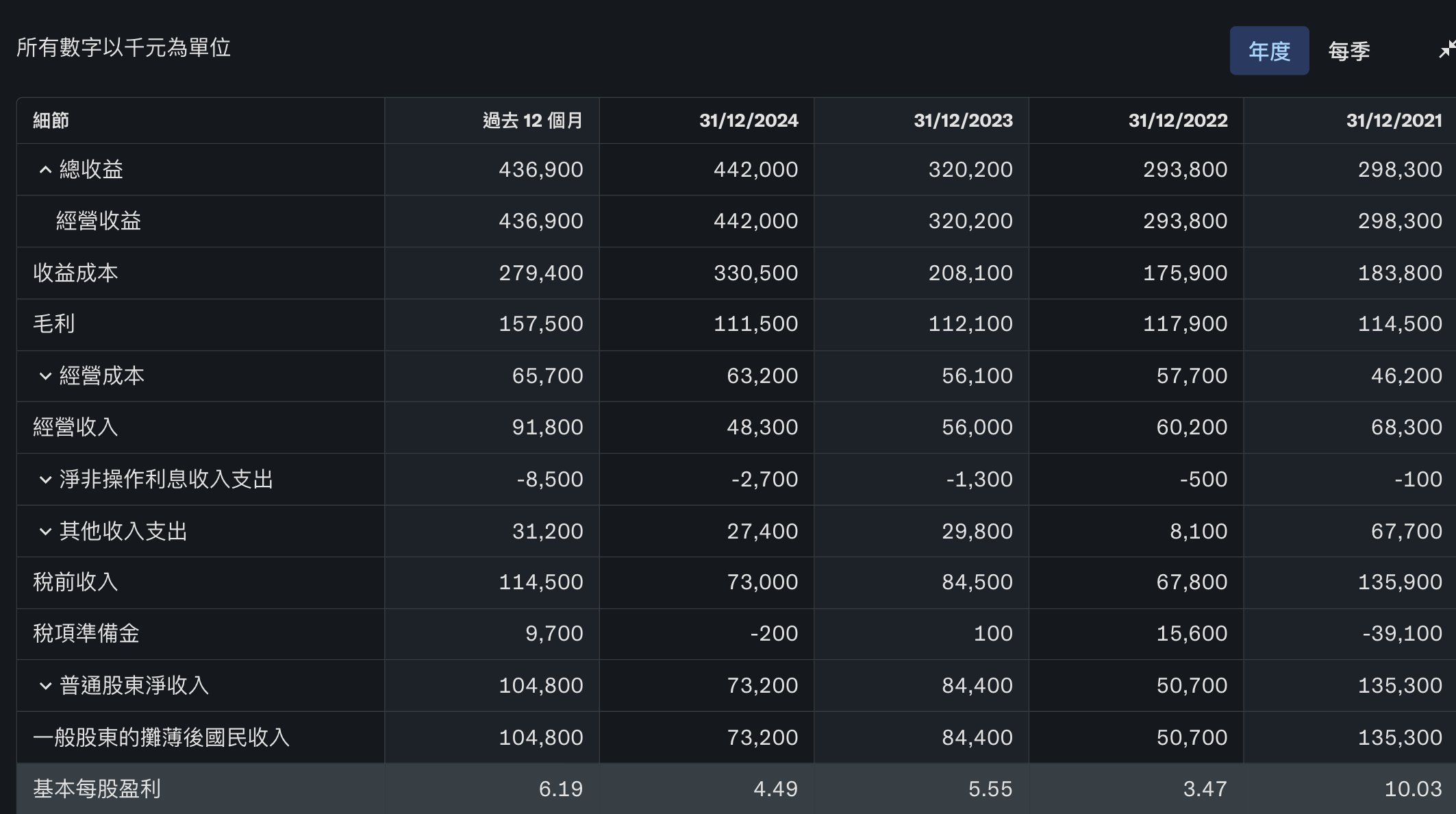Image resolution: width=1456 pixels, height=814 pixels.
Task: Expand the 淨非操作利息收入支出 row
Action: click(45, 479)
